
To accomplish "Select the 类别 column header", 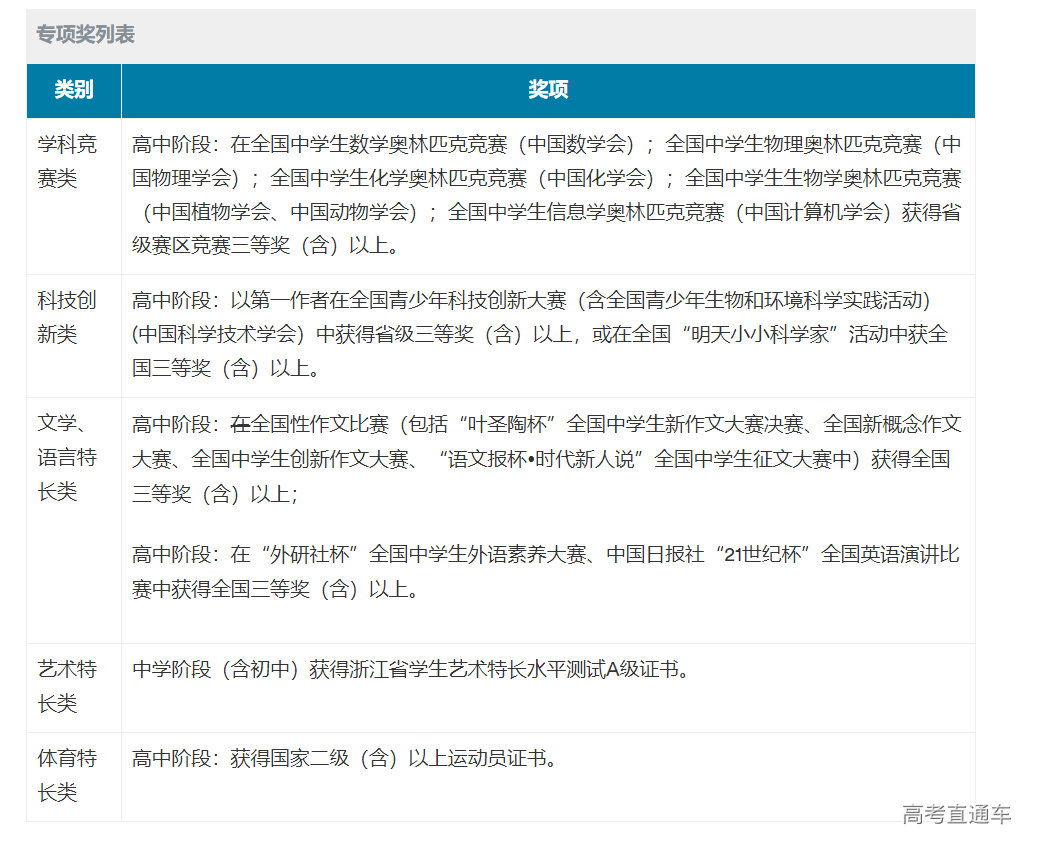I will 74,90.
